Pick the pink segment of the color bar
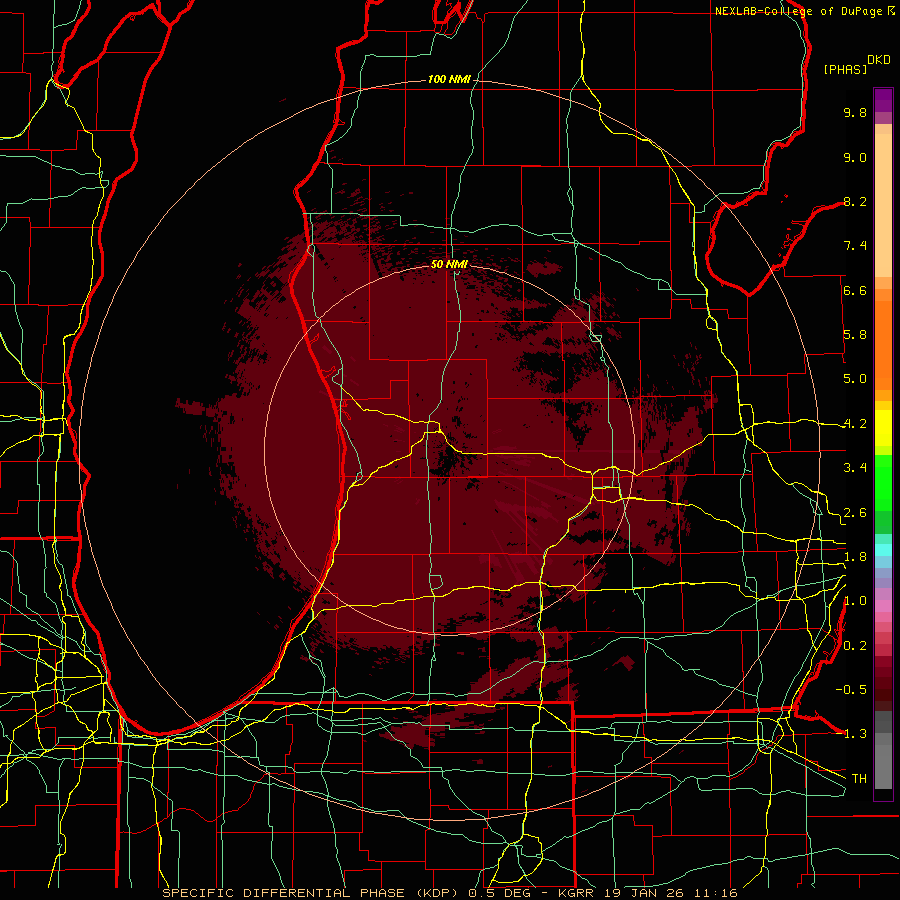900x900 pixels. coord(883,606)
